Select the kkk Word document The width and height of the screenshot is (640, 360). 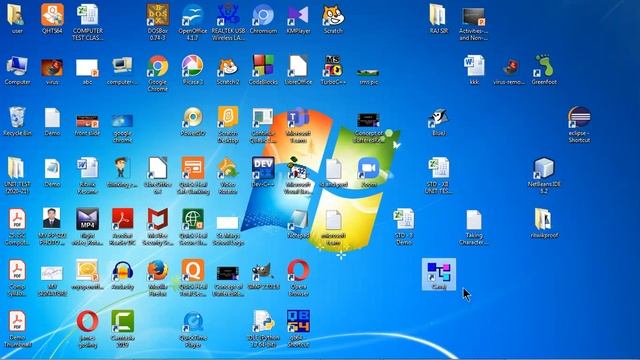[473, 67]
